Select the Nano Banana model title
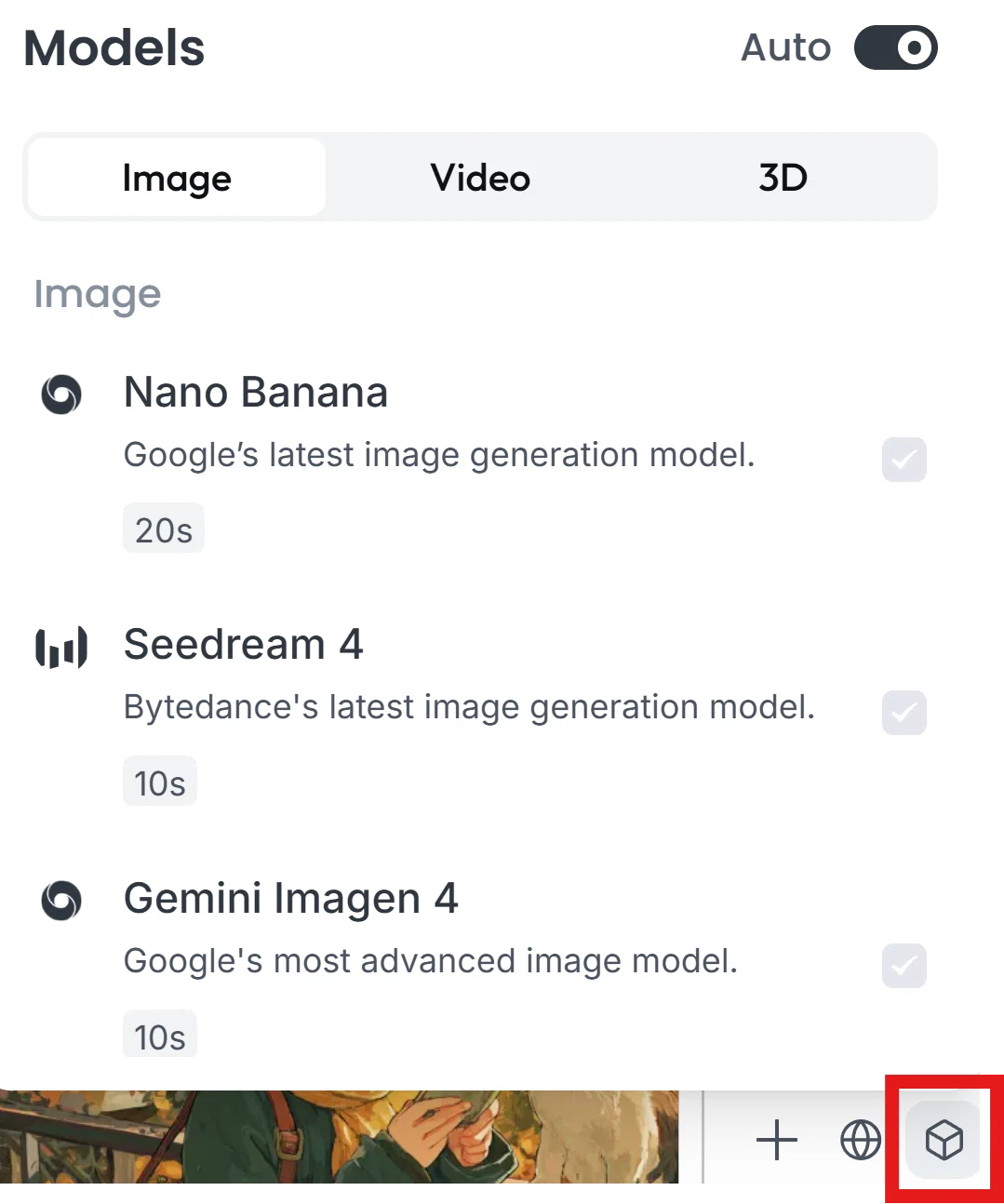 point(256,392)
